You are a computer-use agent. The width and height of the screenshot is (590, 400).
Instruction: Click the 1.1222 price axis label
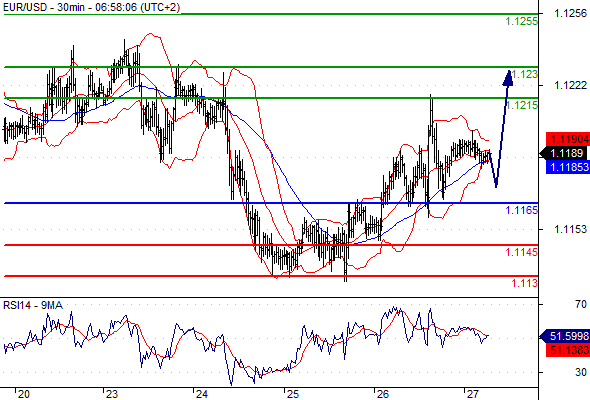click(x=570, y=85)
